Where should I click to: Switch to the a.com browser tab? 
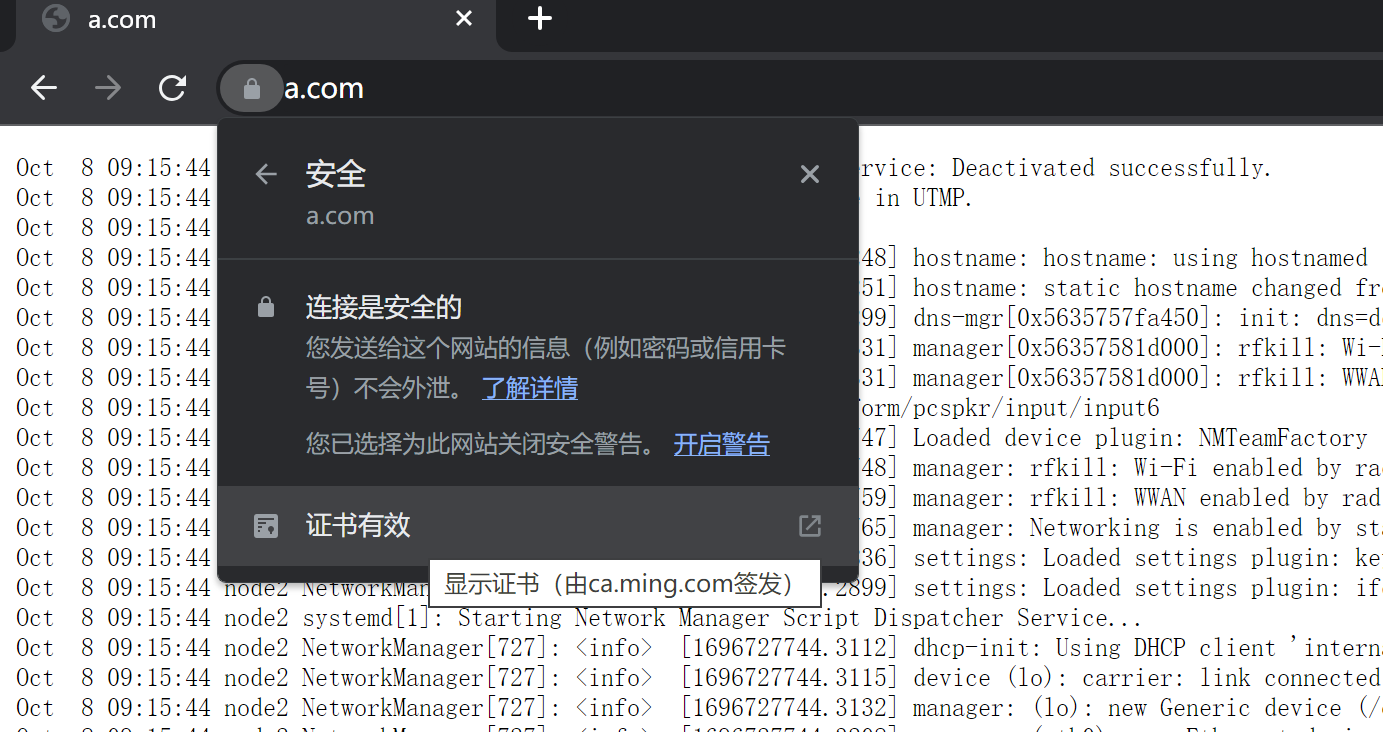click(200, 19)
